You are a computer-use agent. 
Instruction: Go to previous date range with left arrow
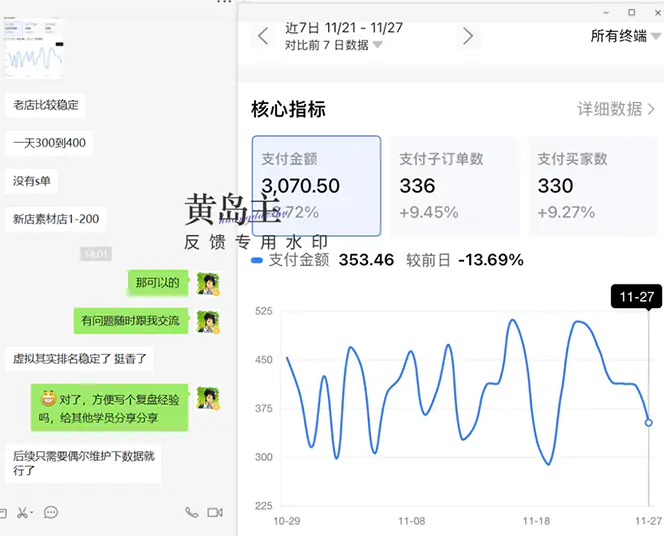[263, 37]
